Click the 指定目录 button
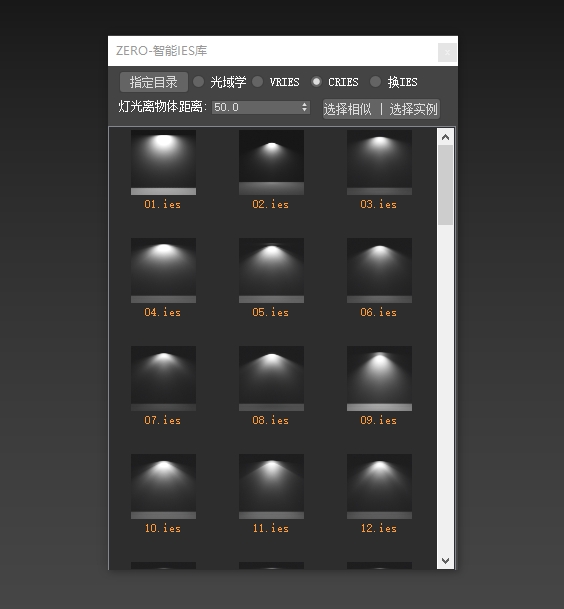564x609 pixels. pyautogui.click(x=154, y=82)
